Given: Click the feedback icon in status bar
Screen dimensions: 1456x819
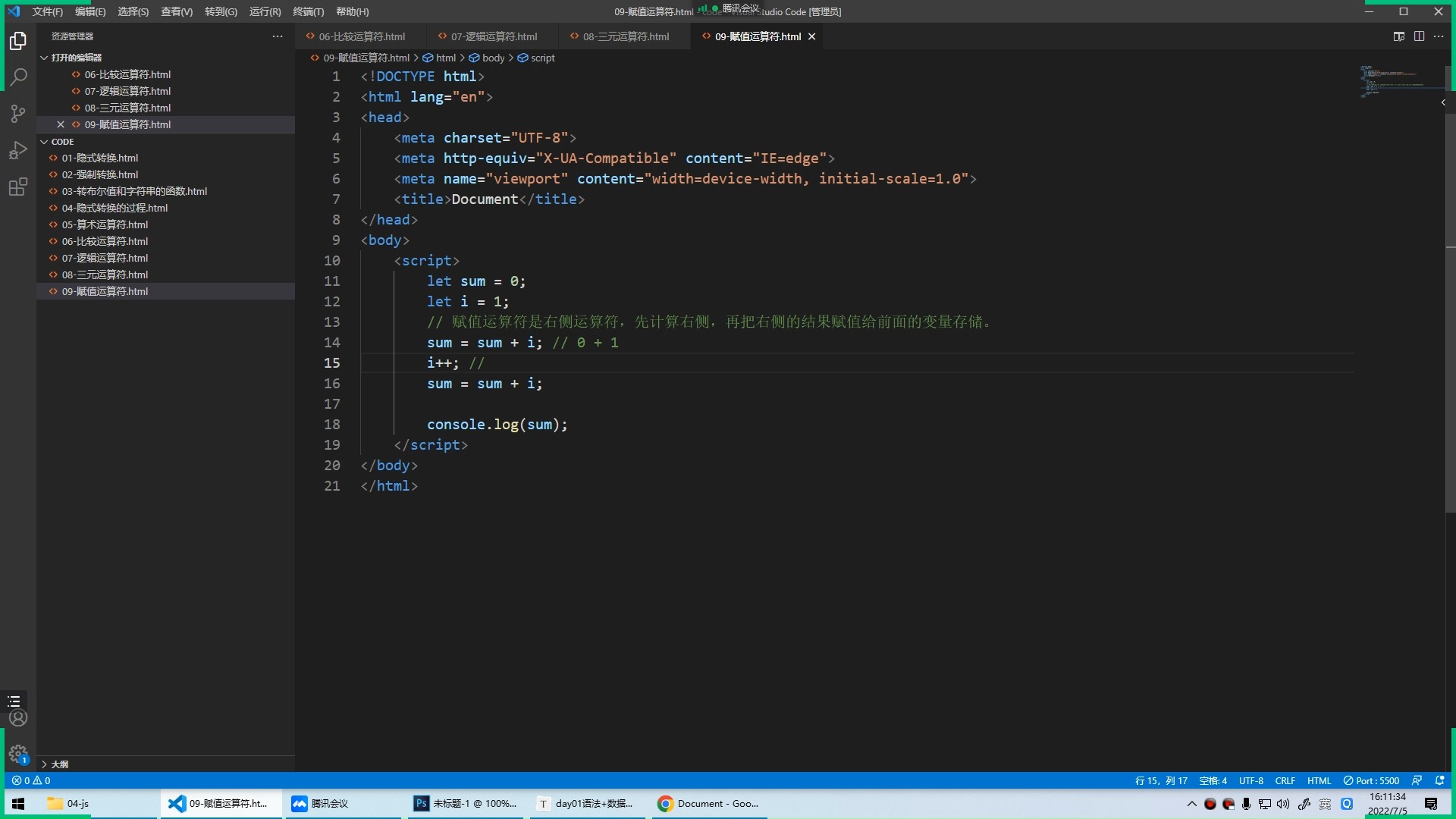Looking at the screenshot, I should point(1417,780).
